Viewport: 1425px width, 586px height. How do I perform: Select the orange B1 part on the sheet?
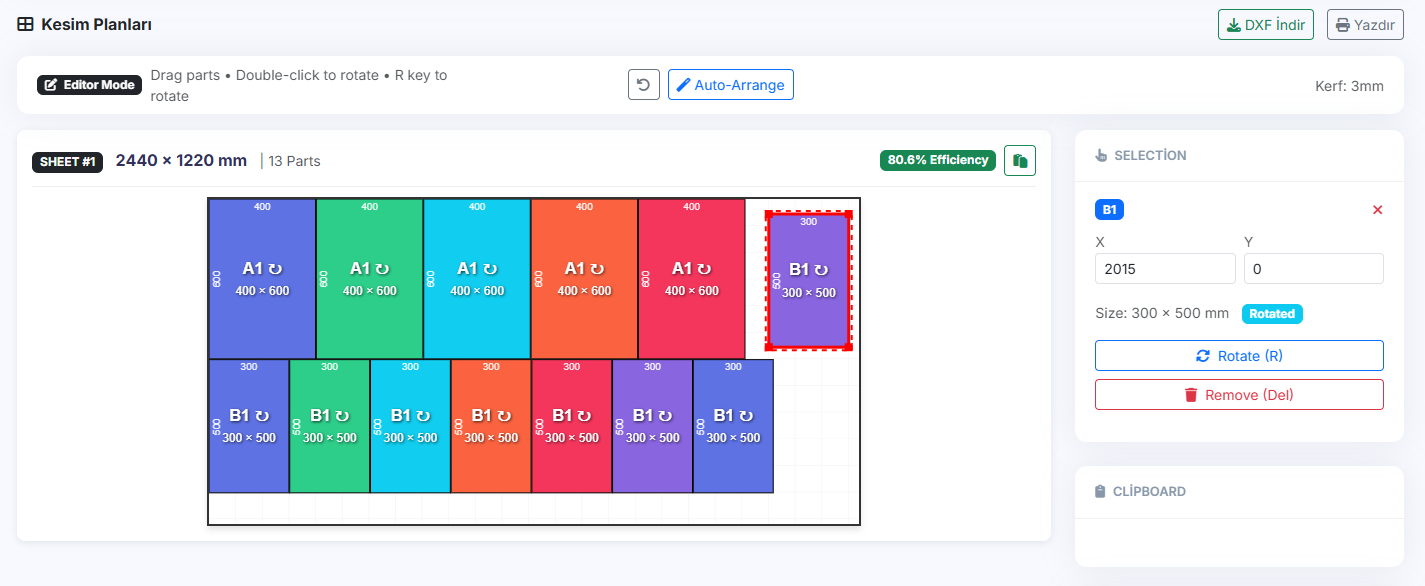490,425
